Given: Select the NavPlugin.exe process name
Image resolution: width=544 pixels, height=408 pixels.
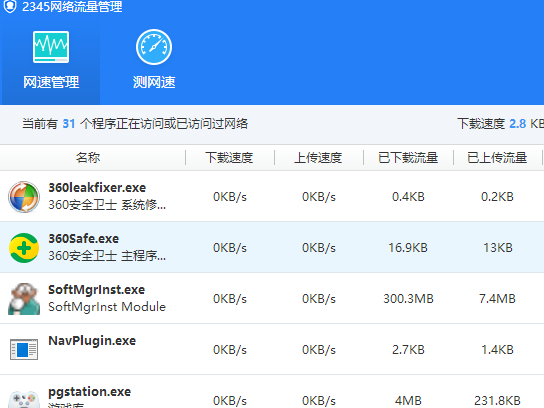Looking at the screenshot, I should [92, 341].
